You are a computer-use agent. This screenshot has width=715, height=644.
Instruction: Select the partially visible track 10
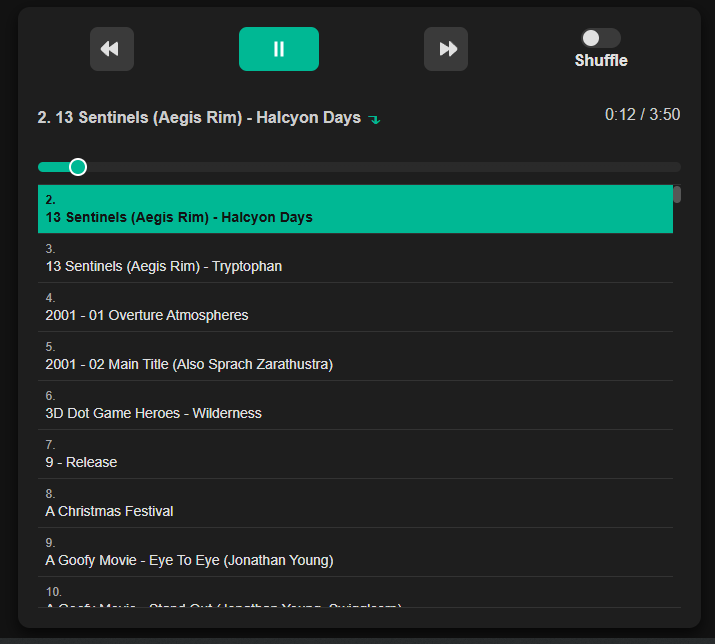tap(355, 594)
